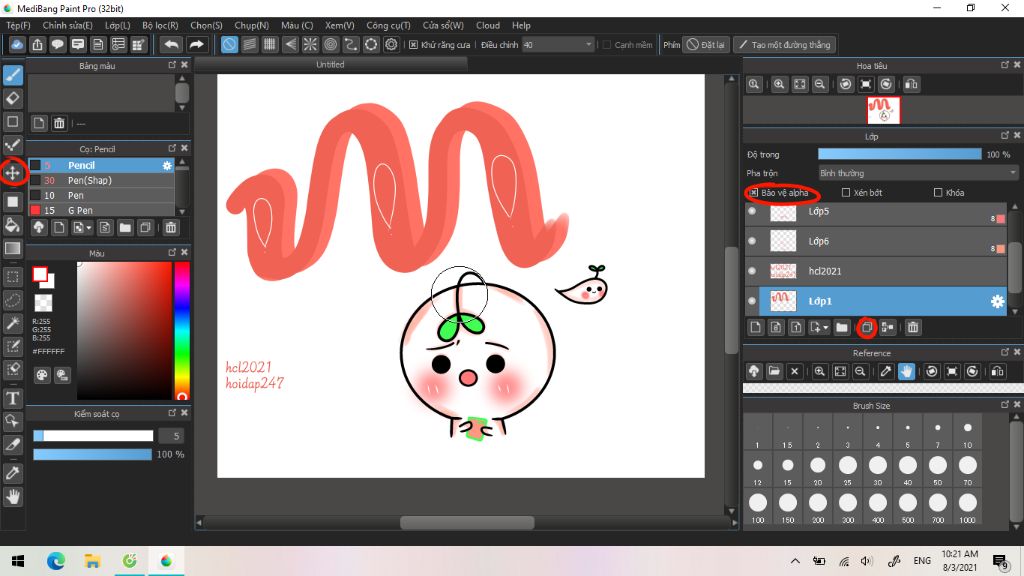
Task: Click the Undo arrow
Action: [171, 44]
